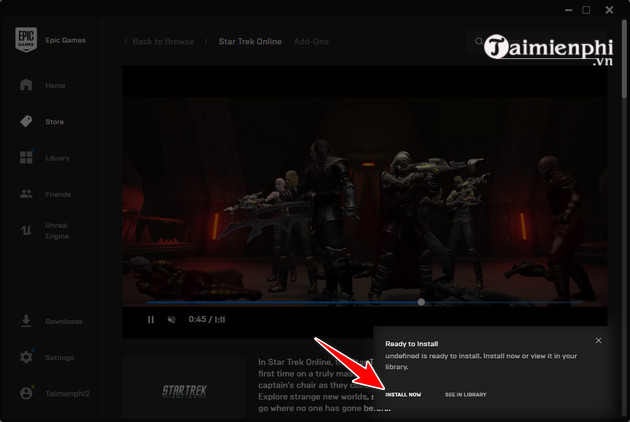The width and height of the screenshot is (630, 422).
Task: Open the Downloads arrow icon
Action: [x=27, y=321]
